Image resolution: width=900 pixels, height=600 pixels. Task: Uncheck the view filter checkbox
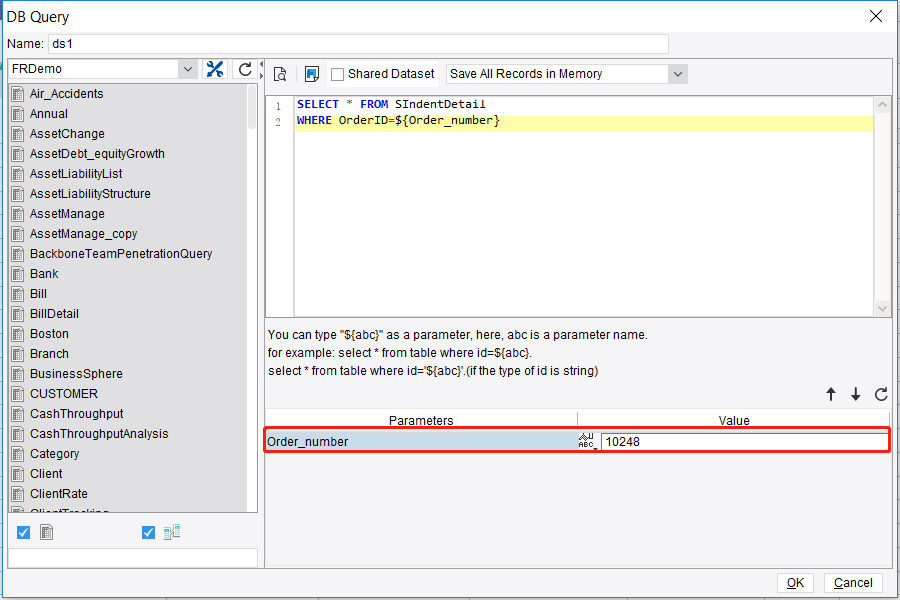click(x=149, y=533)
